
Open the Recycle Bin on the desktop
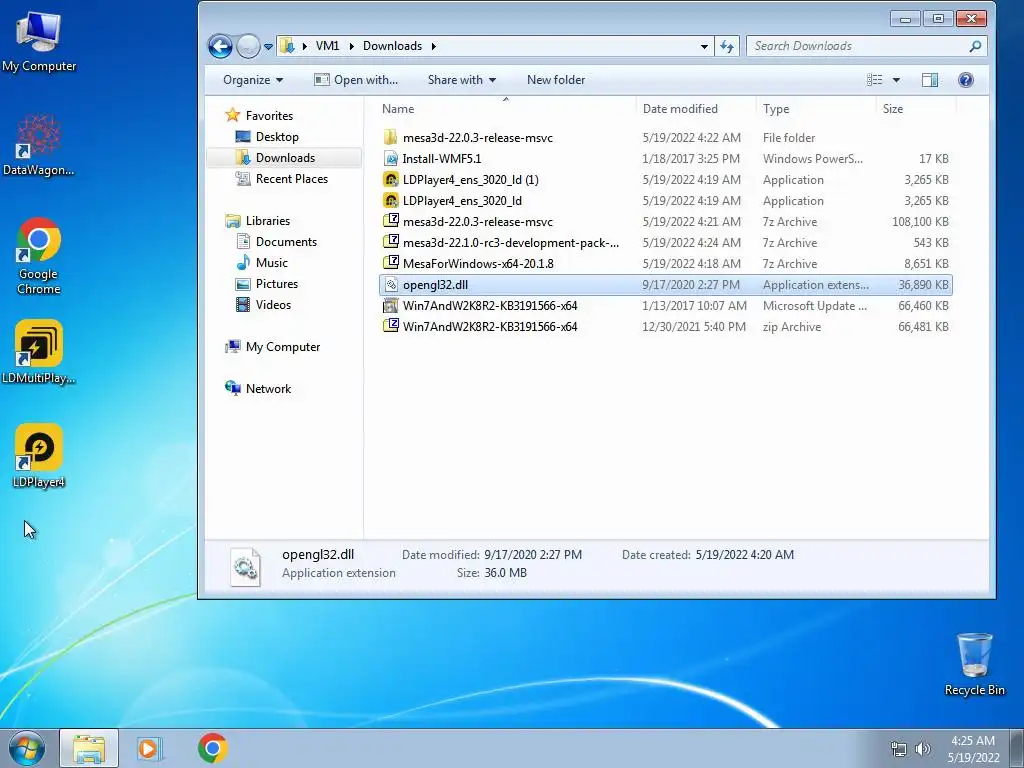click(x=974, y=664)
